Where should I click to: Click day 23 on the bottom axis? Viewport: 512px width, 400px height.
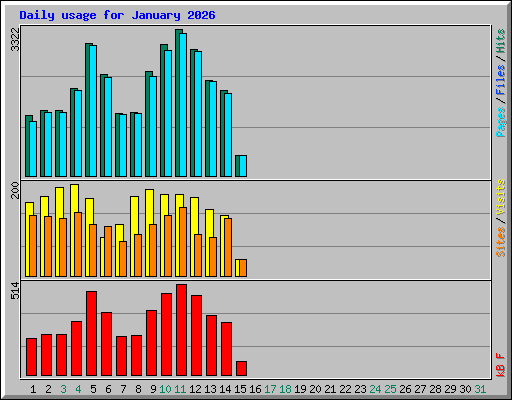click(360, 389)
